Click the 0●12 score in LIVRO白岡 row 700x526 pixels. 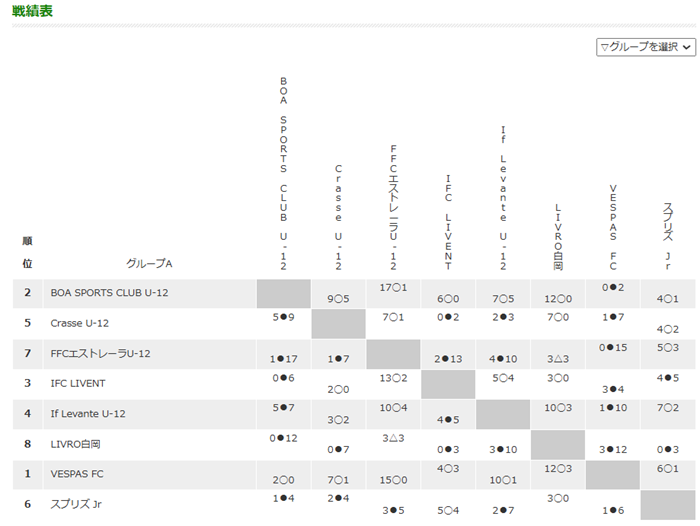click(283, 438)
